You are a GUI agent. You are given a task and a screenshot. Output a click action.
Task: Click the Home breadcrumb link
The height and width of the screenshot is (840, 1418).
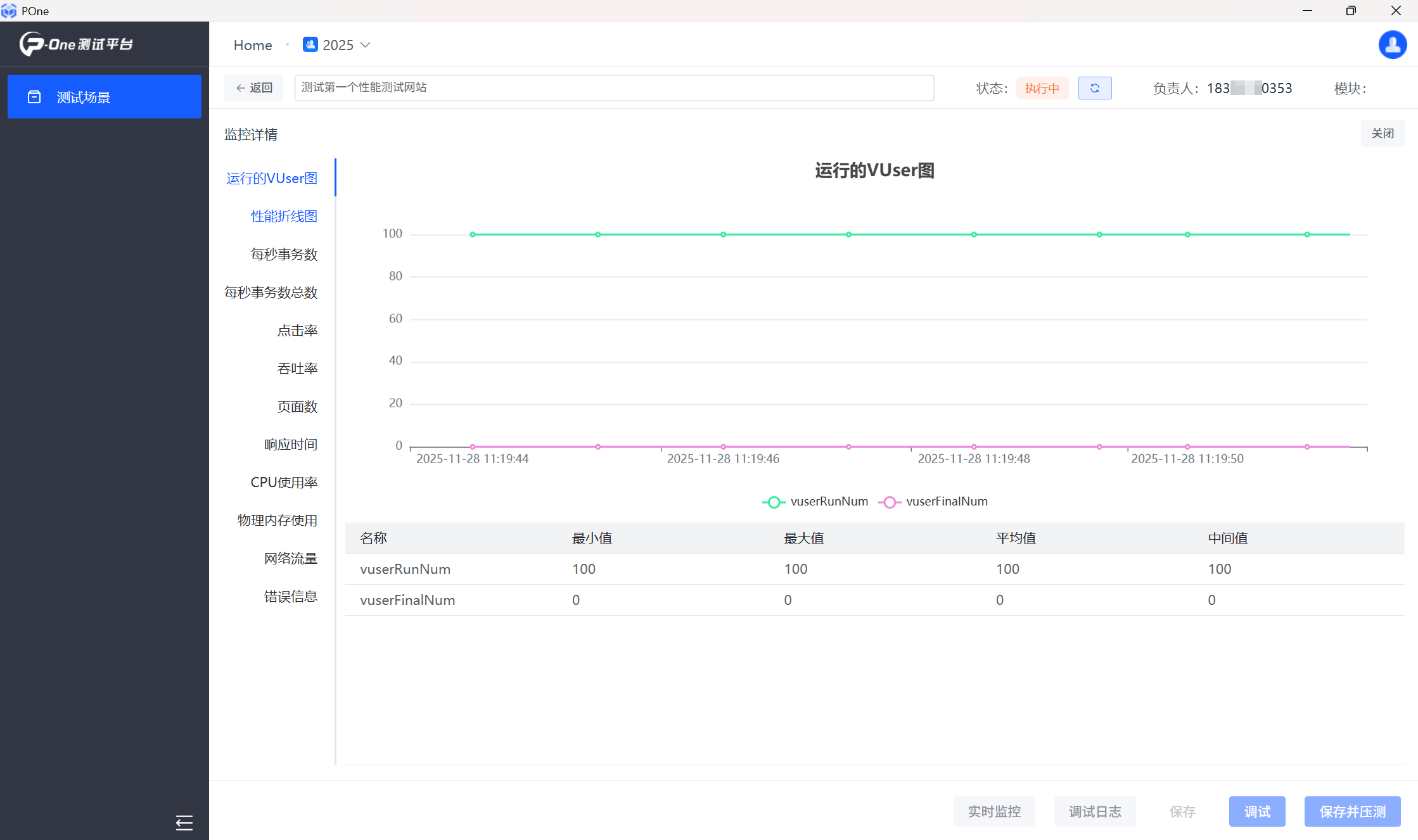[252, 45]
